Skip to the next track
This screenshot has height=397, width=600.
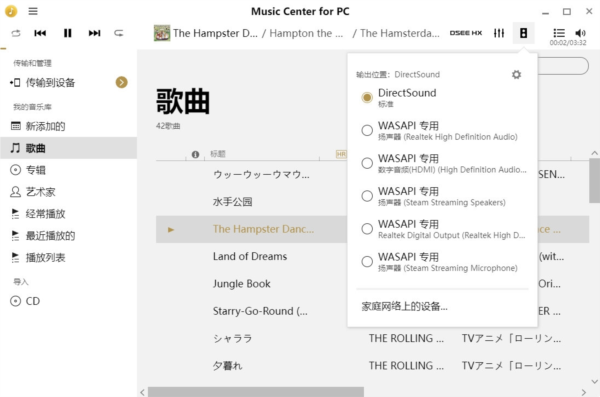click(x=94, y=33)
